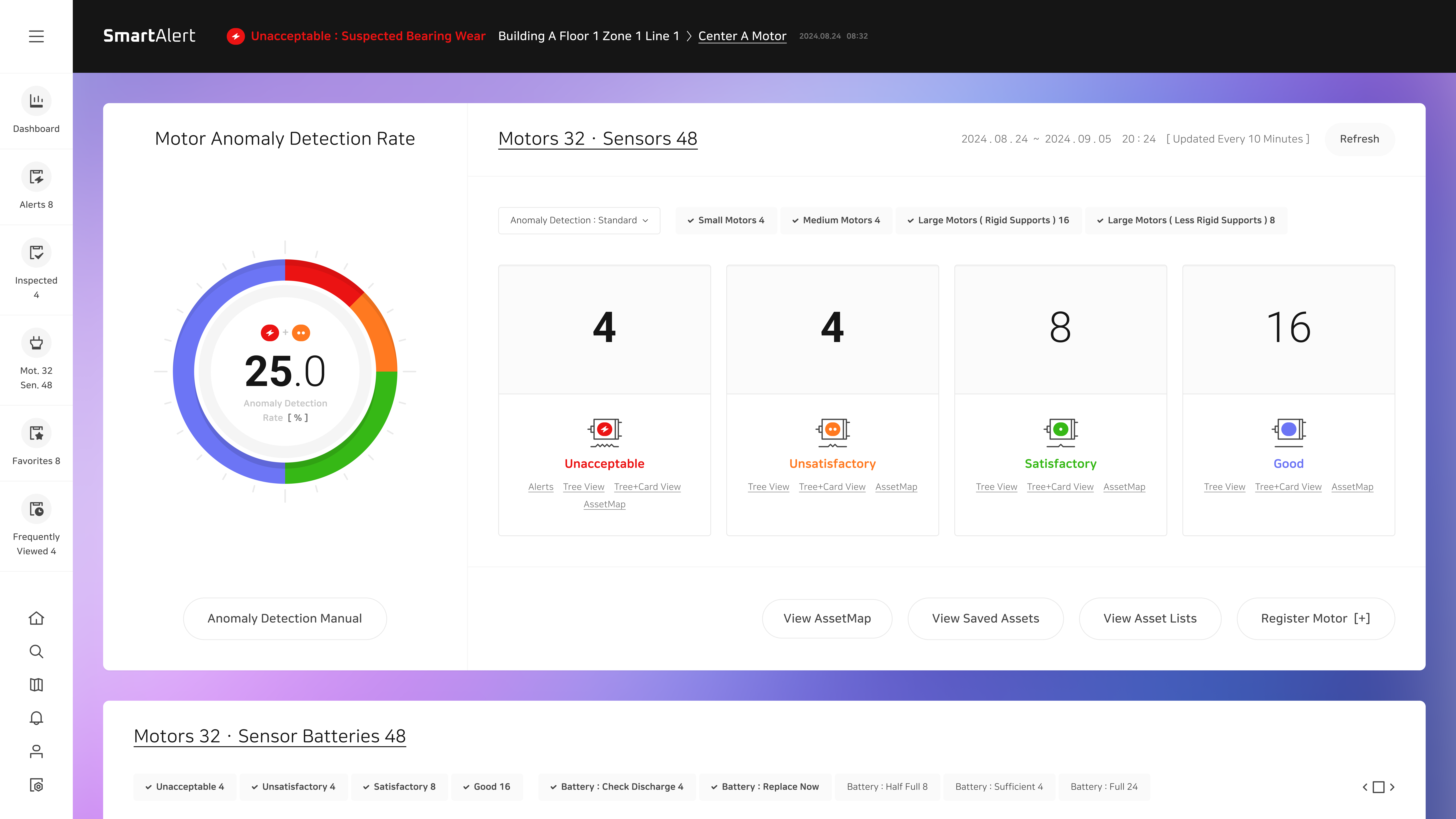Open the hamburger menu

(36, 36)
